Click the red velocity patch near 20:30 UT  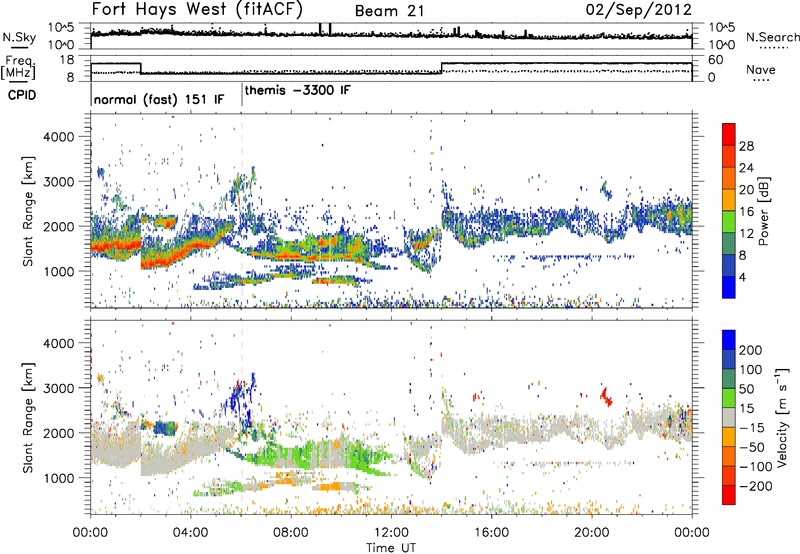pyautogui.click(x=607, y=396)
